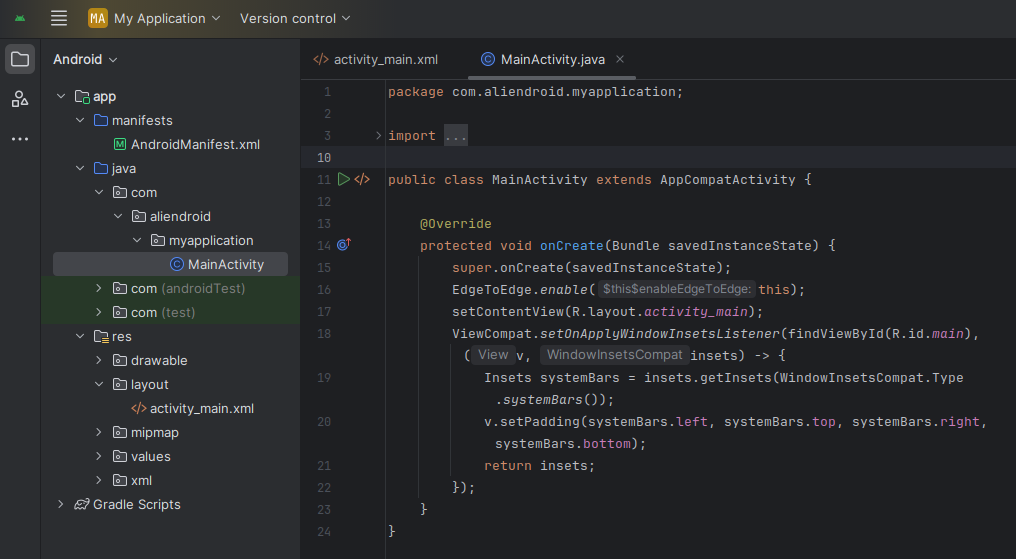
Task: Show more tool windows ellipsis
Action: [20, 139]
